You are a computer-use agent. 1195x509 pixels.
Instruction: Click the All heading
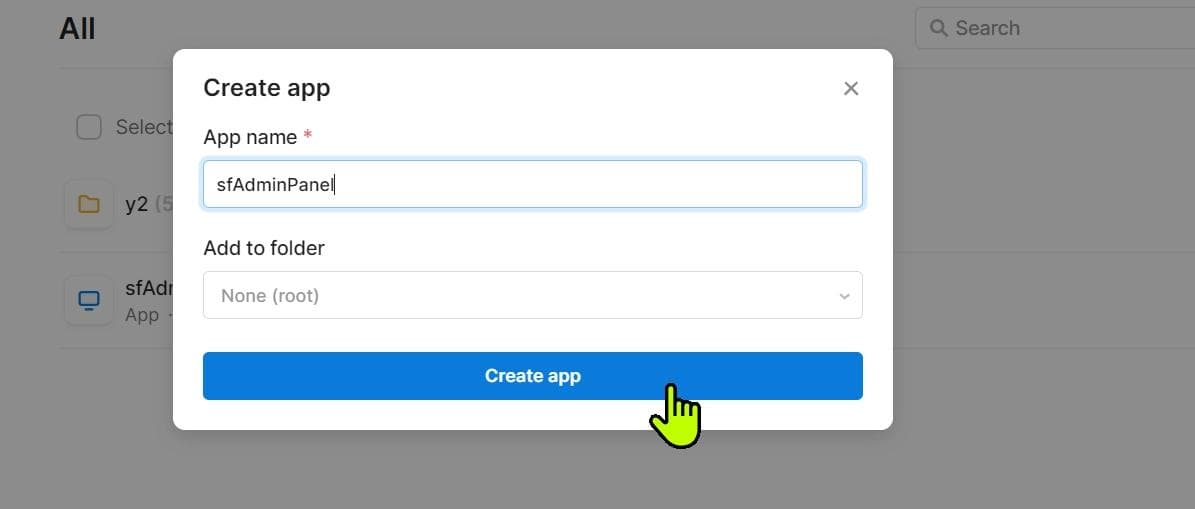pos(77,29)
